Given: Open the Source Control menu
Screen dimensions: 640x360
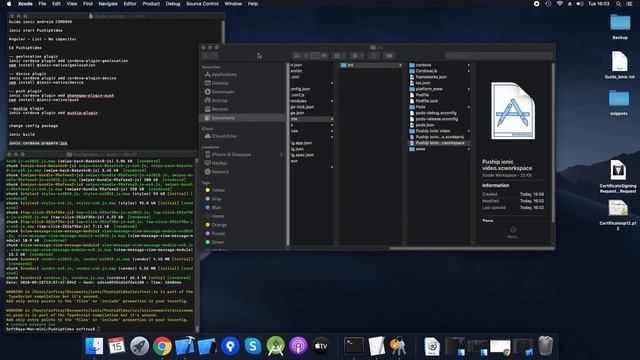Looking at the screenshot, I should 202,4.
